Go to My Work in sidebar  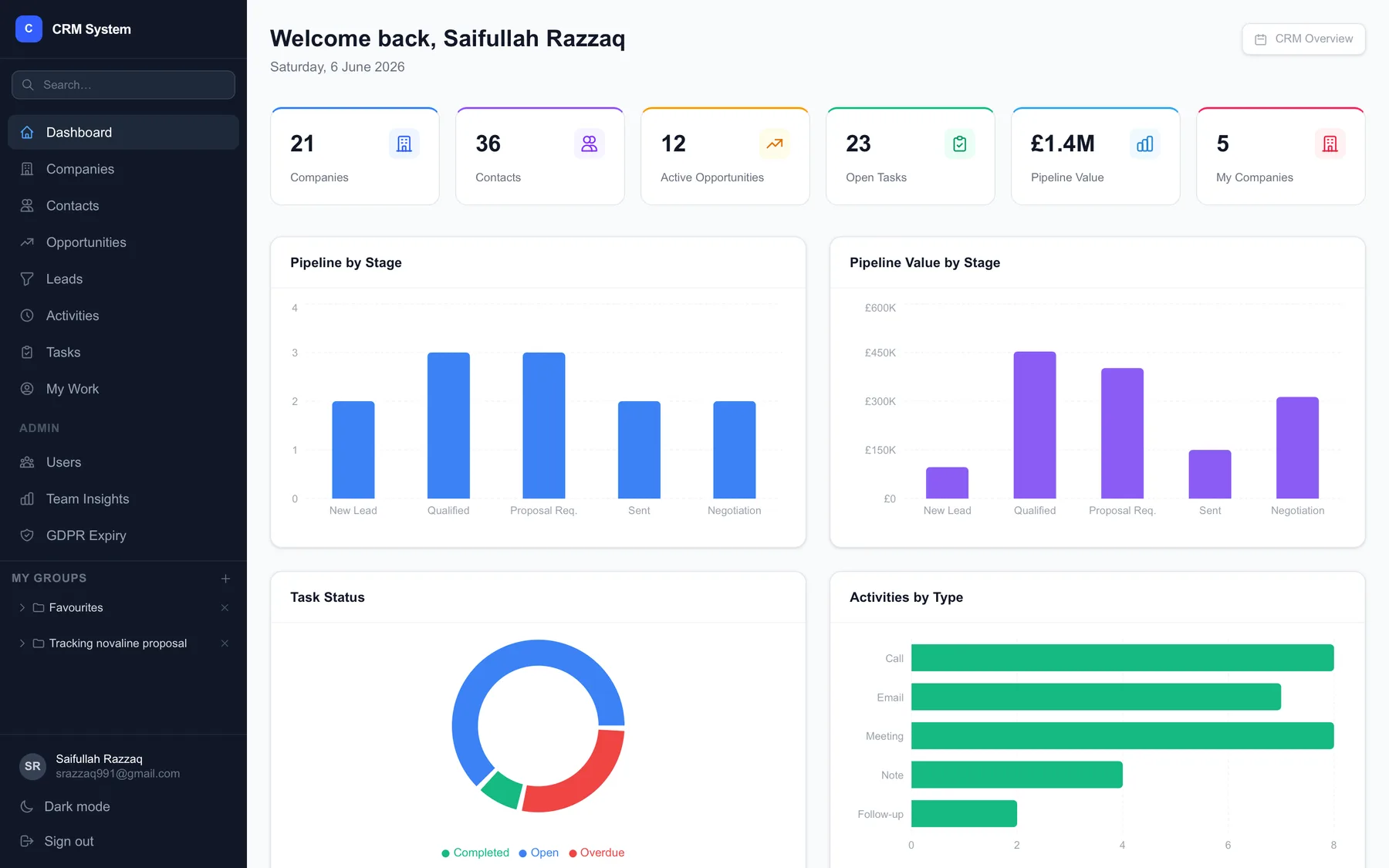pos(123,389)
